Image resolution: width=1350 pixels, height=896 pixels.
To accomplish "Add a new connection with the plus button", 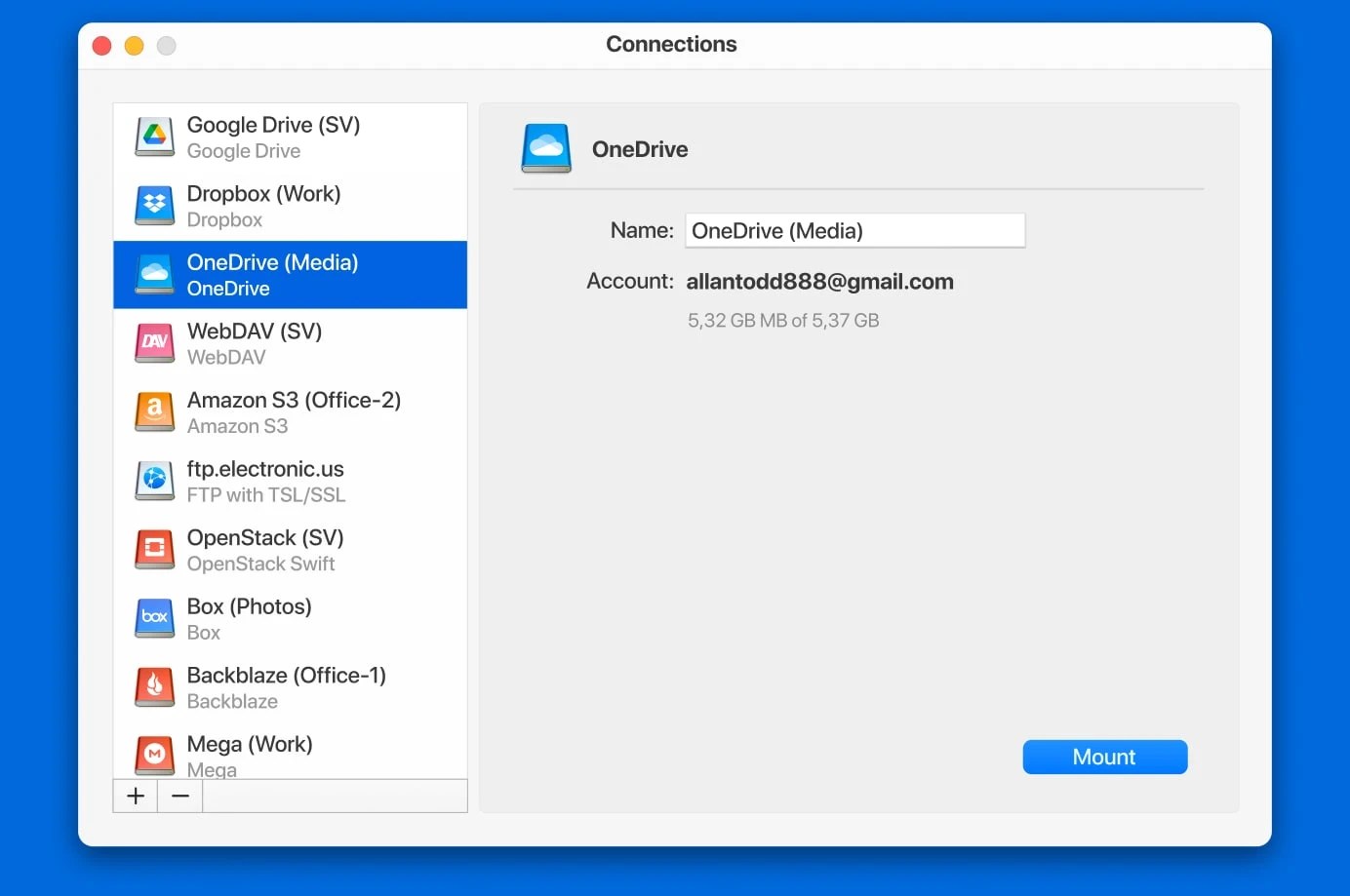I will tap(135, 796).
